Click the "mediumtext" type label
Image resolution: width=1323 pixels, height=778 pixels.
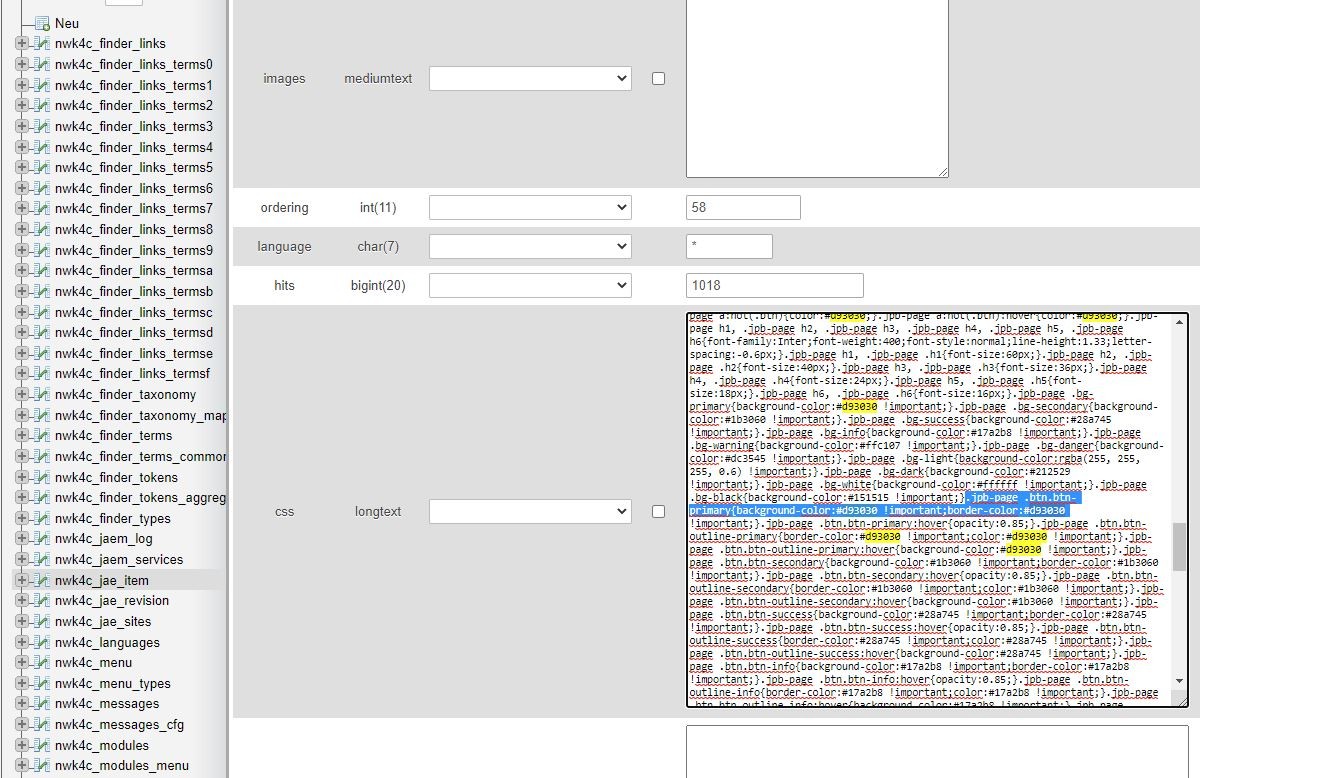point(378,78)
